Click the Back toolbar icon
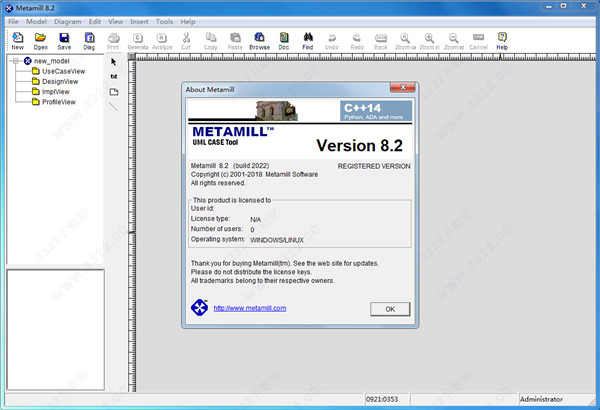 point(381,38)
